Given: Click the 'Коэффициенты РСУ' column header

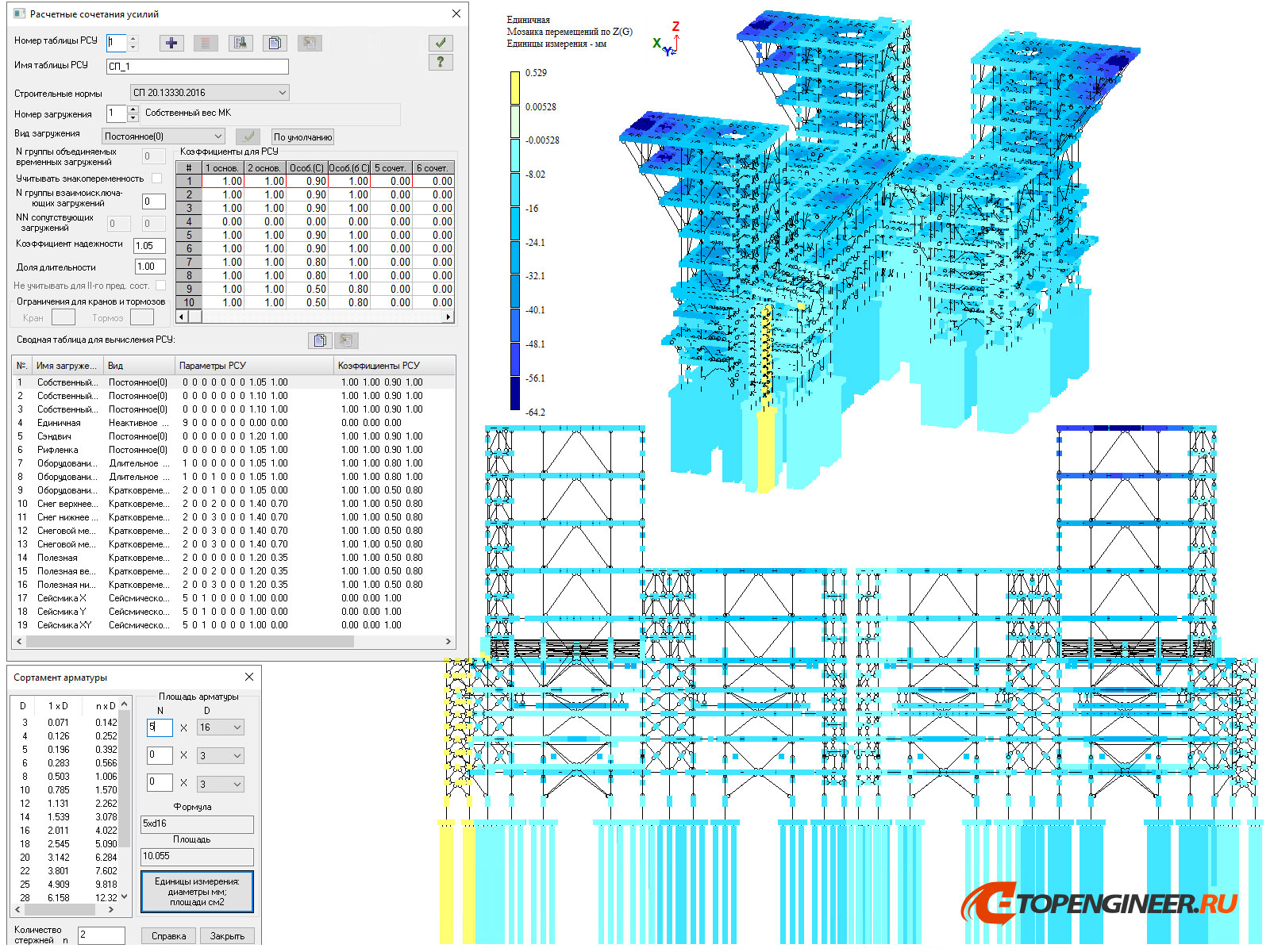Looking at the screenshot, I should (x=393, y=366).
